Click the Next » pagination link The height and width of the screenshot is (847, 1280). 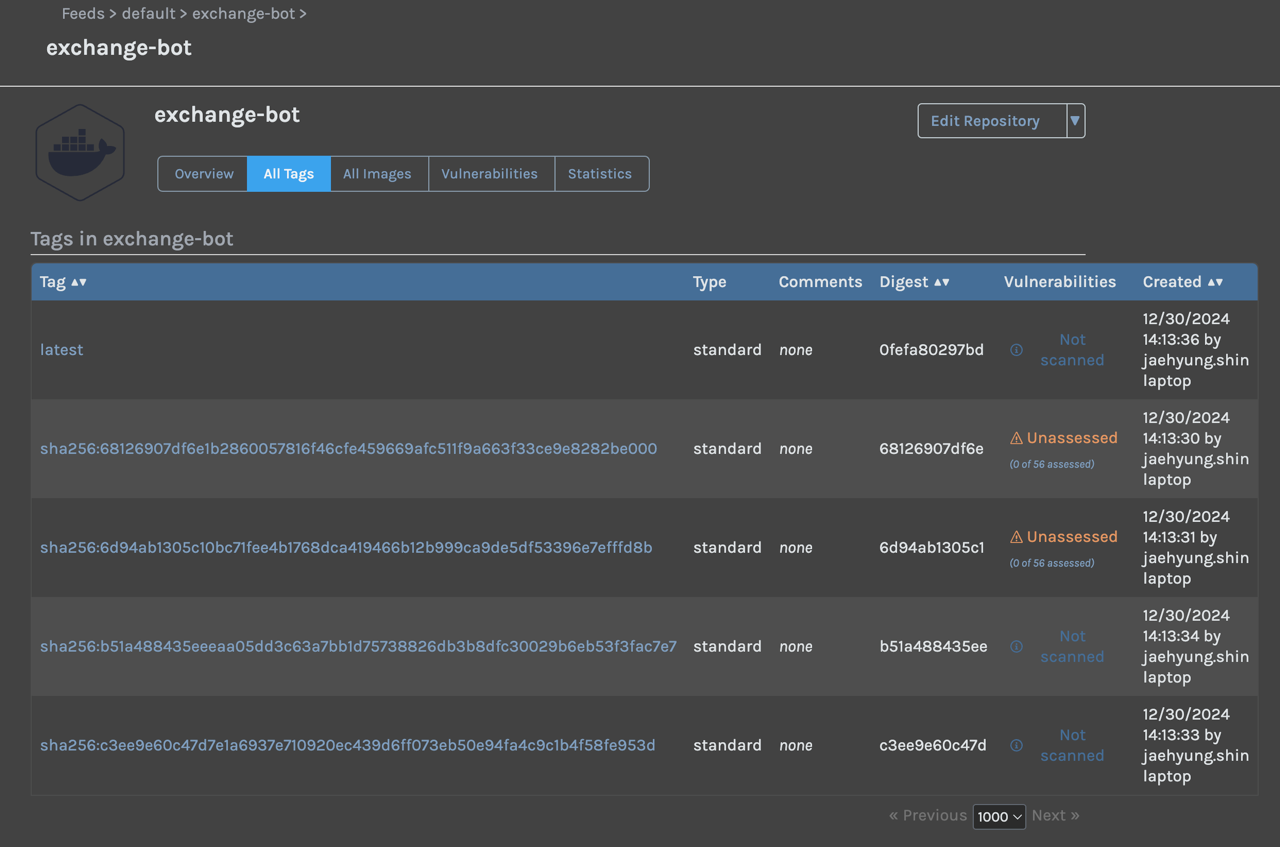coord(1056,815)
